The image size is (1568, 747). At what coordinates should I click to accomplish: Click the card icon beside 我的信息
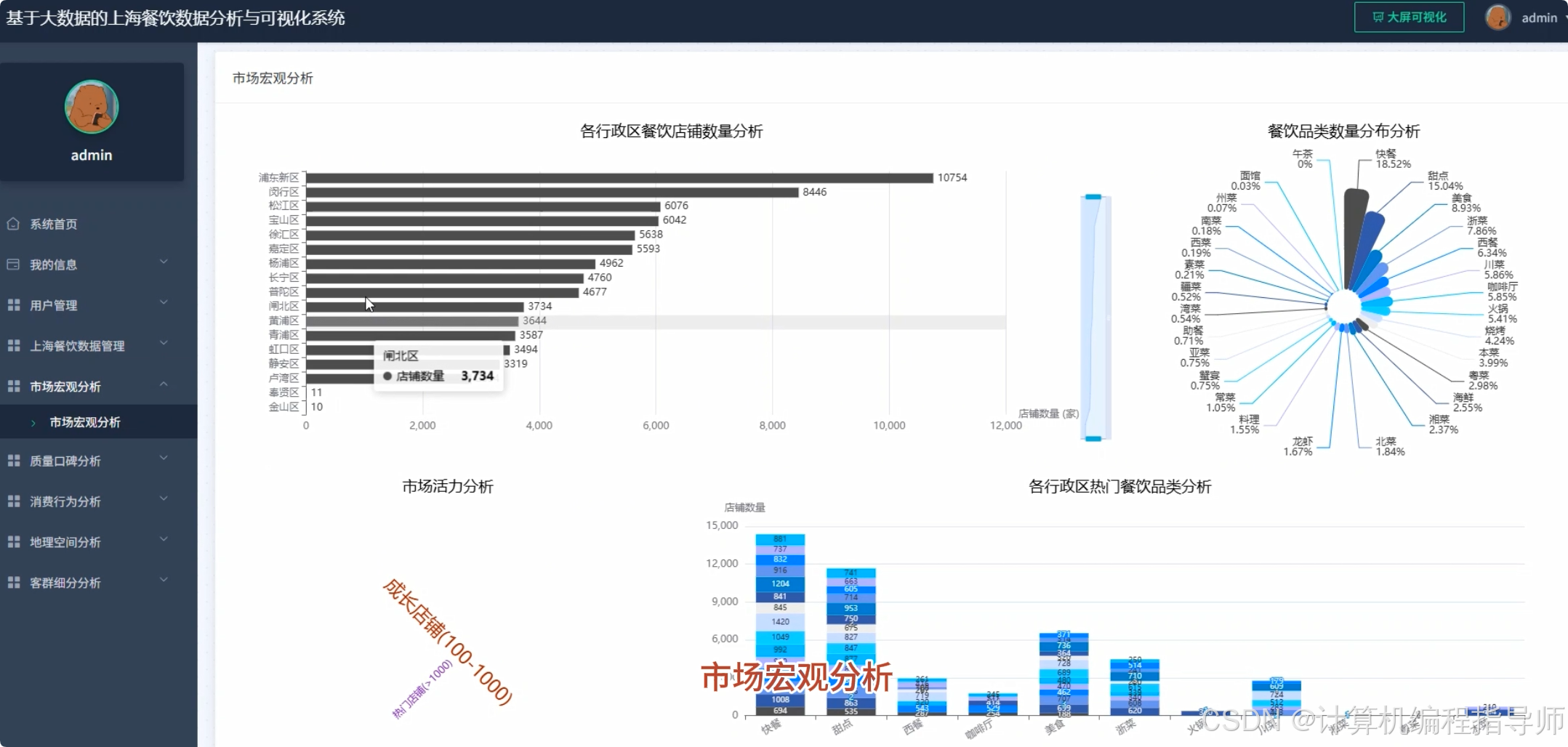(13, 265)
